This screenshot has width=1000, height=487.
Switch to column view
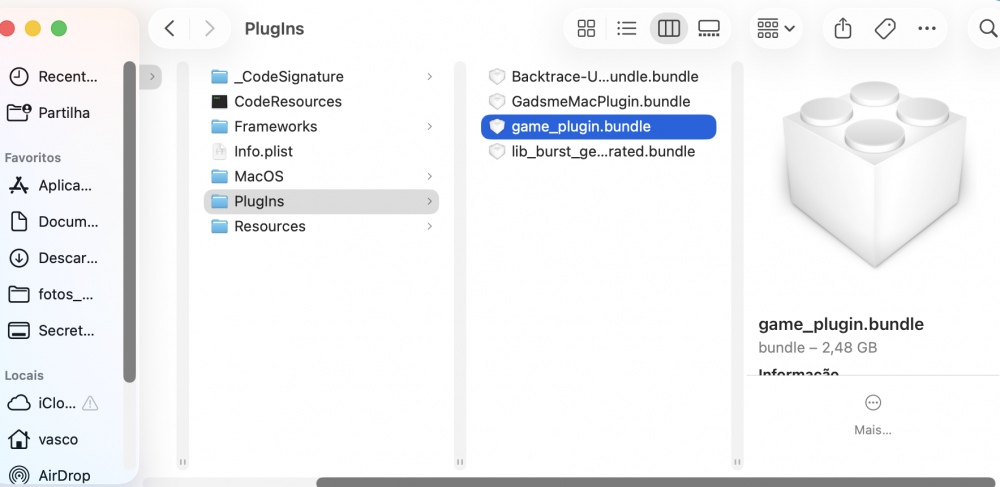click(668, 29)
